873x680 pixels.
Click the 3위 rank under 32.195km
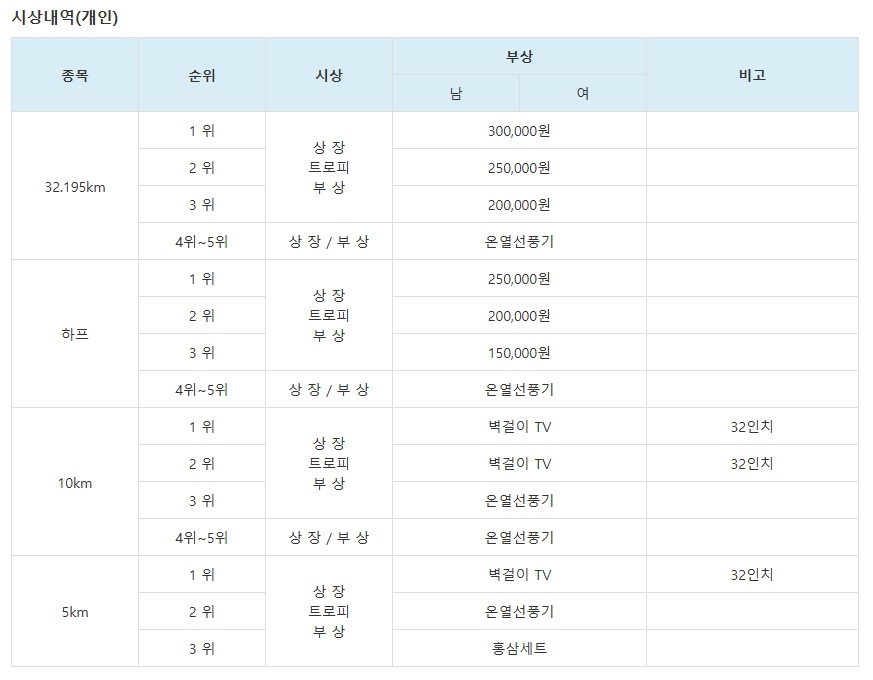[202, 205]
